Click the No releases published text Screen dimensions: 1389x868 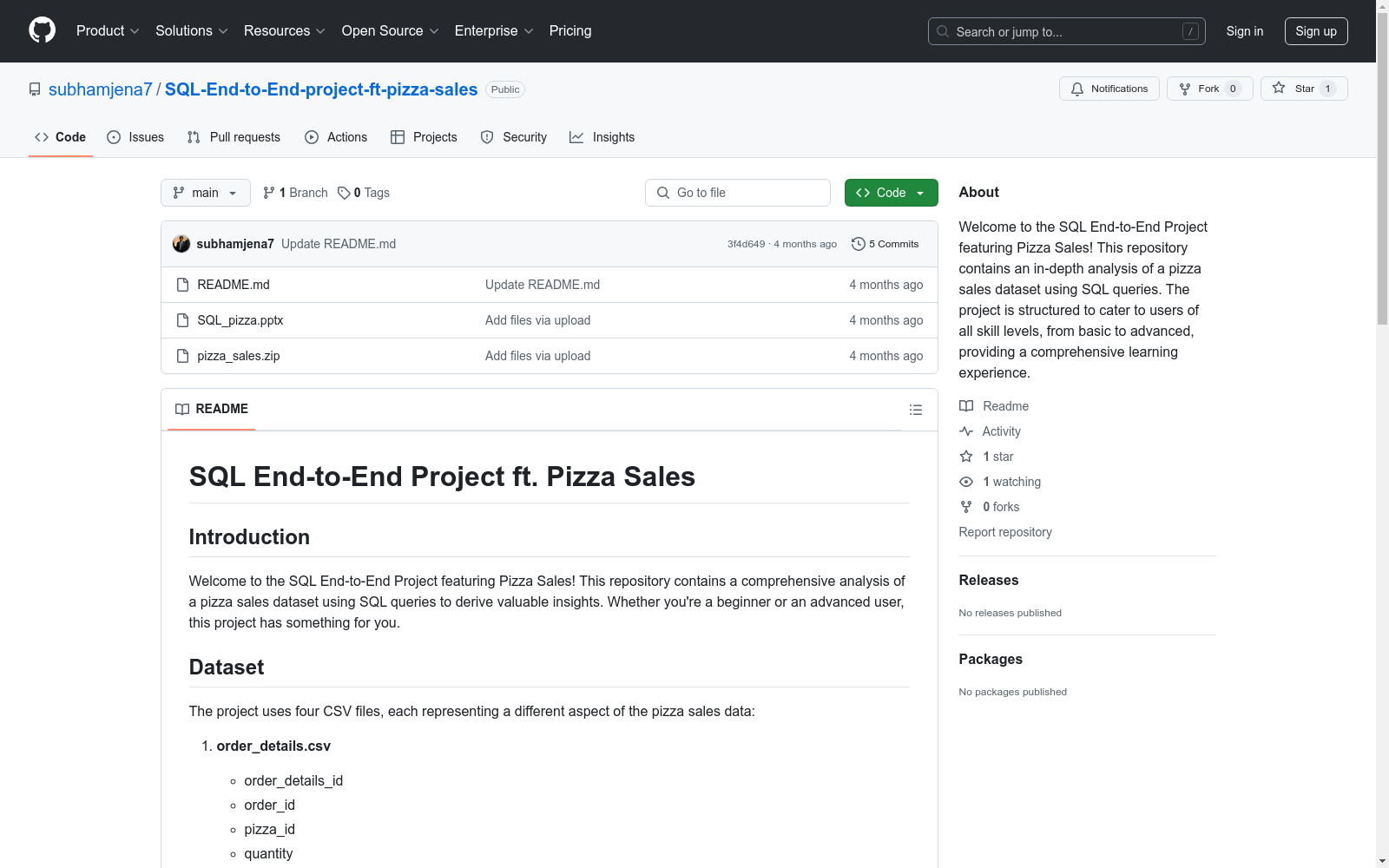click(1010, 613)
